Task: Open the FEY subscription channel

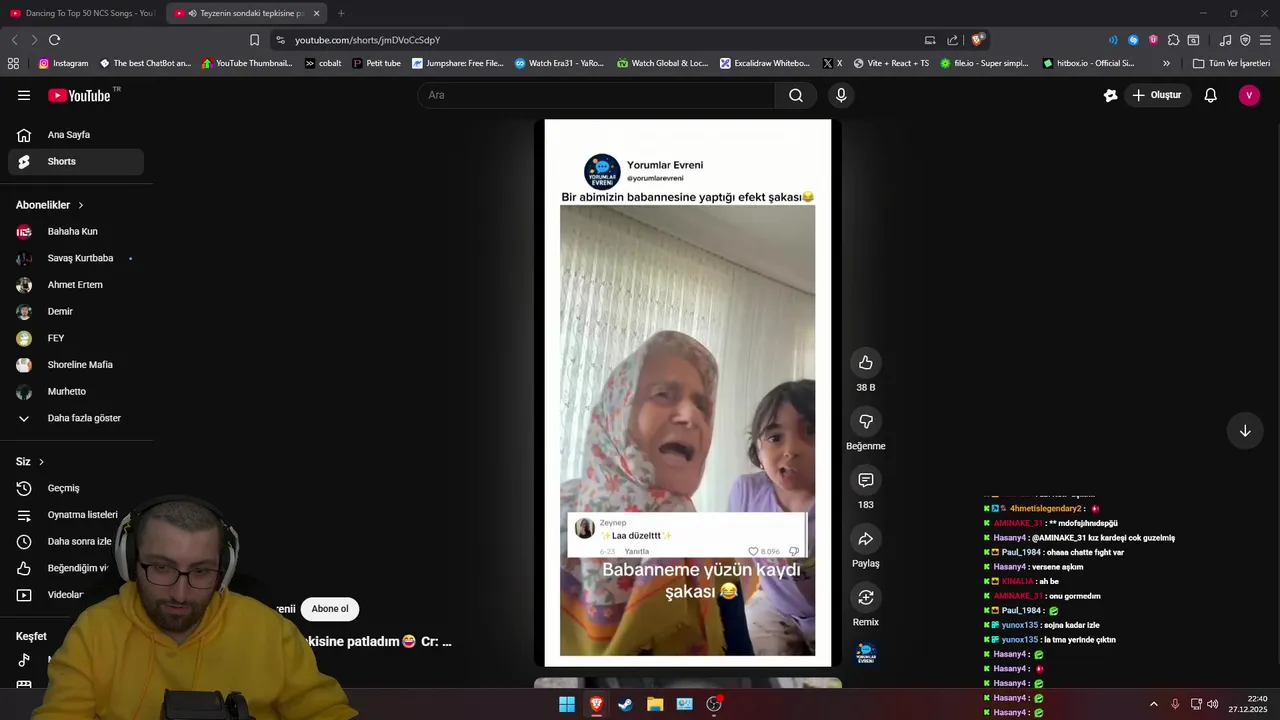Action: [76, 338]
